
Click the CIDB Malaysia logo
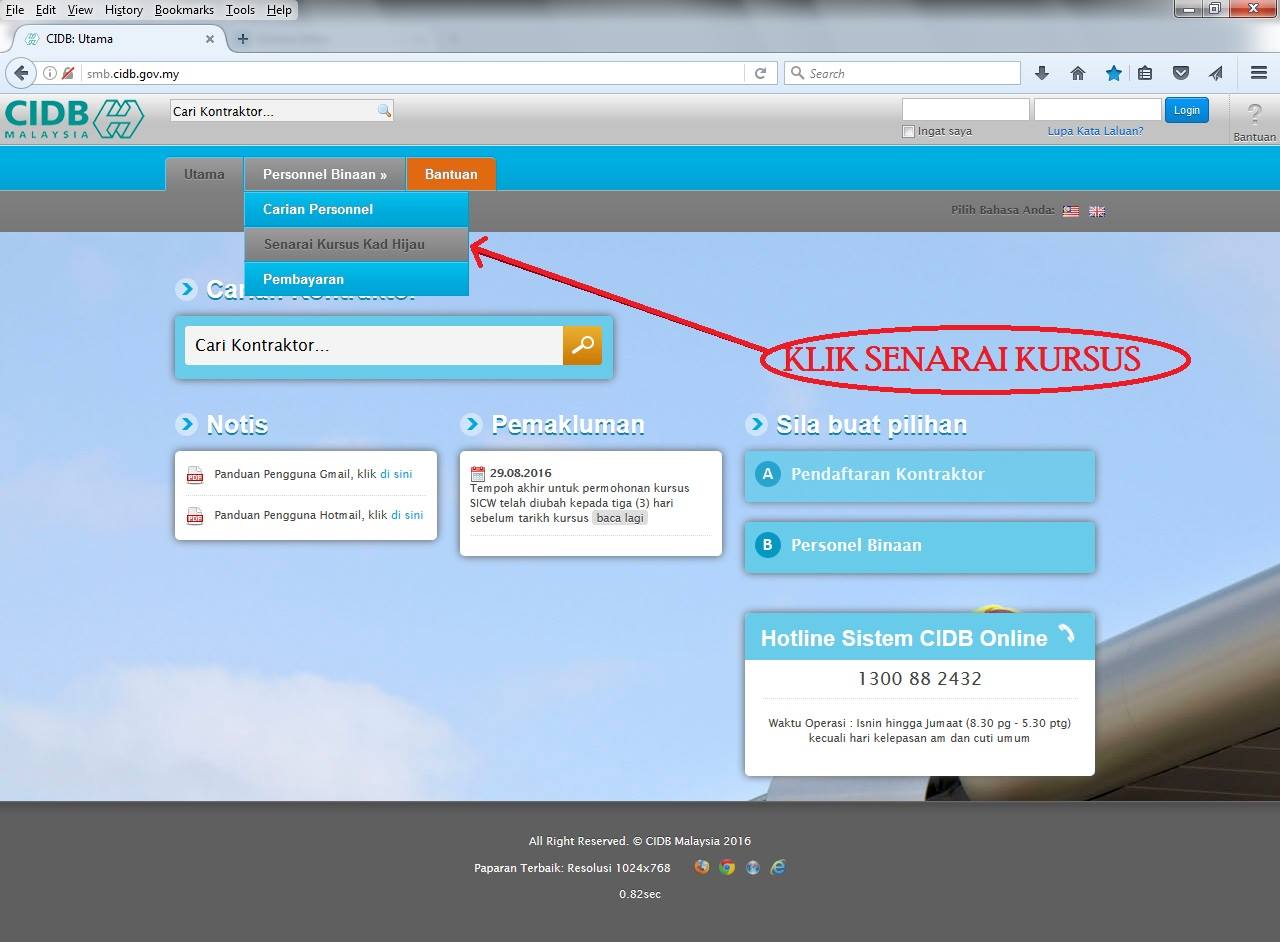pos(74,119)
